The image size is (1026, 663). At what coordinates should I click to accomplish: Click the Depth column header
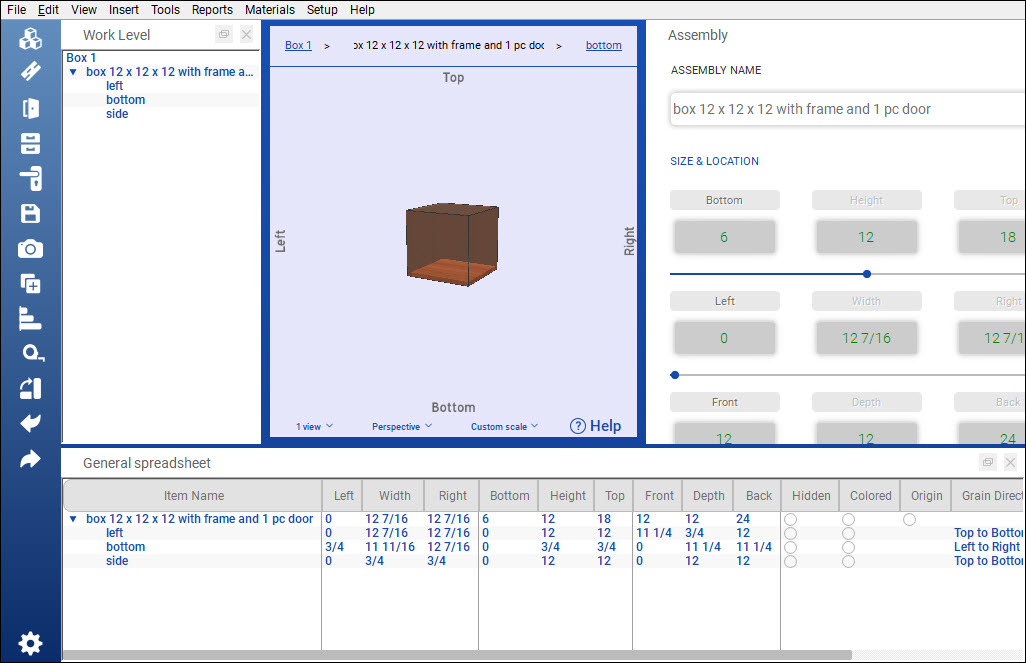(709, 495)
